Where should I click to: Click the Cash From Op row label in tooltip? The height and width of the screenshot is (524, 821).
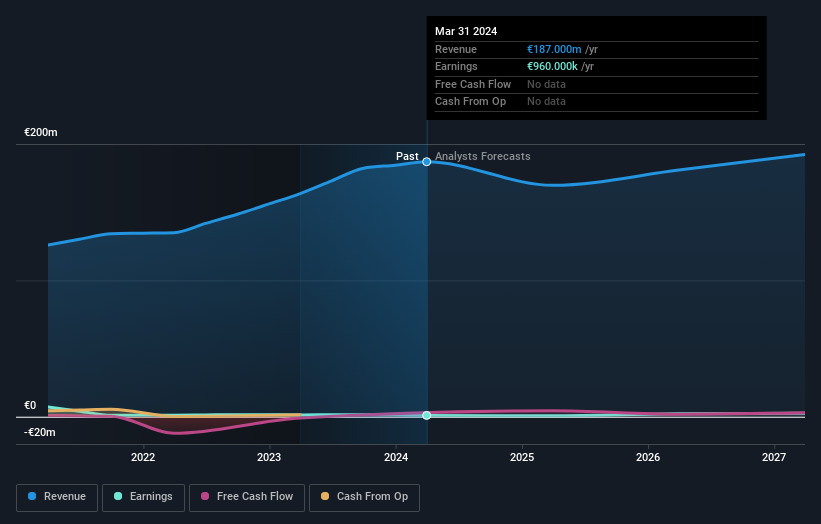click(x=470, y=102)
